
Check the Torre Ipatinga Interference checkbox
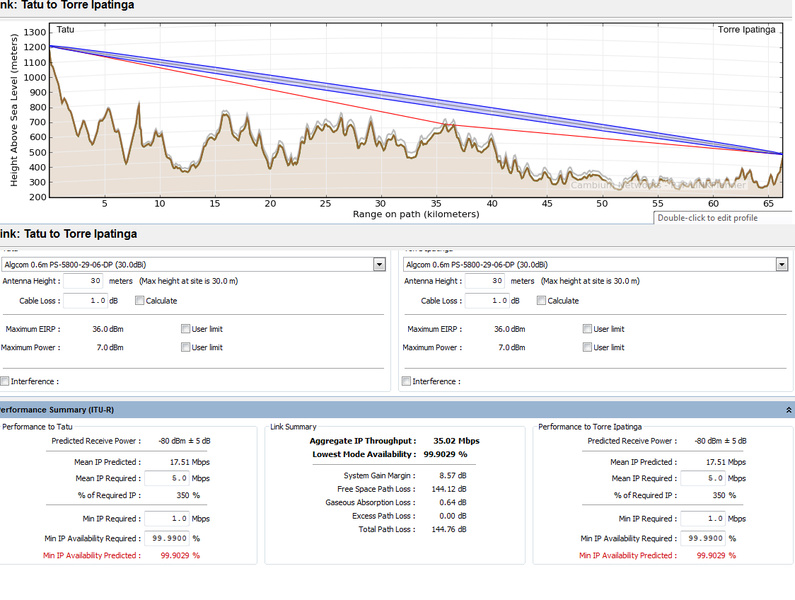click(407, 381)
